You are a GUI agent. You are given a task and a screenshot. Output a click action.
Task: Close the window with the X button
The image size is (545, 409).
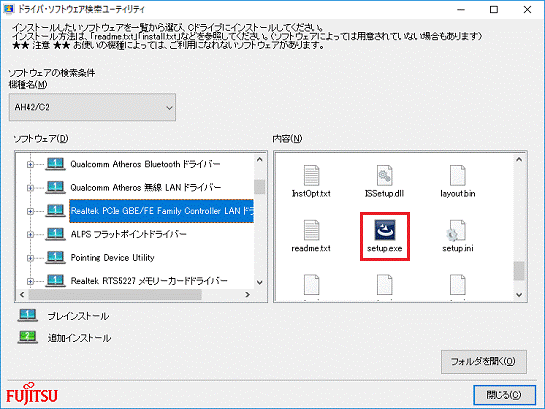[x=527, y=10]
